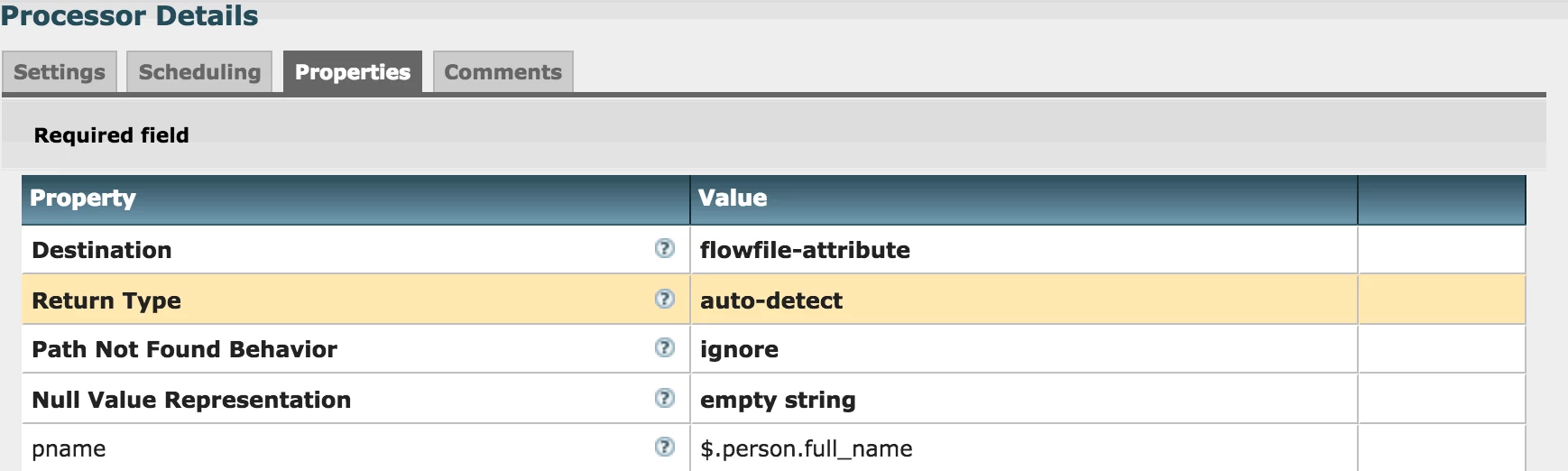This screenshot has width=1568, height=471.
Task: Click the Value column header
Action: click(1024, 199)
